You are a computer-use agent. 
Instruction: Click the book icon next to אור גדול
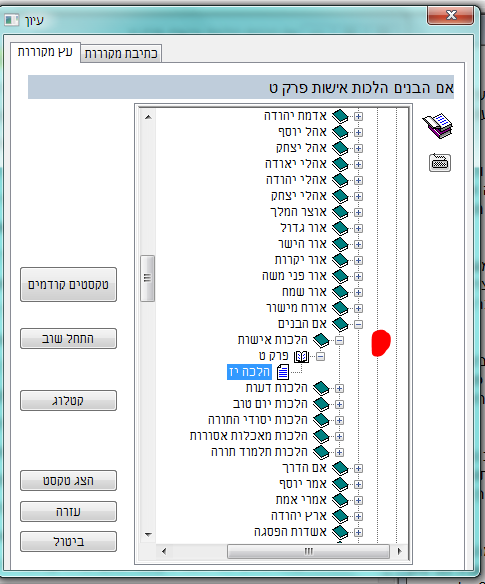click(x=340, y=228)
